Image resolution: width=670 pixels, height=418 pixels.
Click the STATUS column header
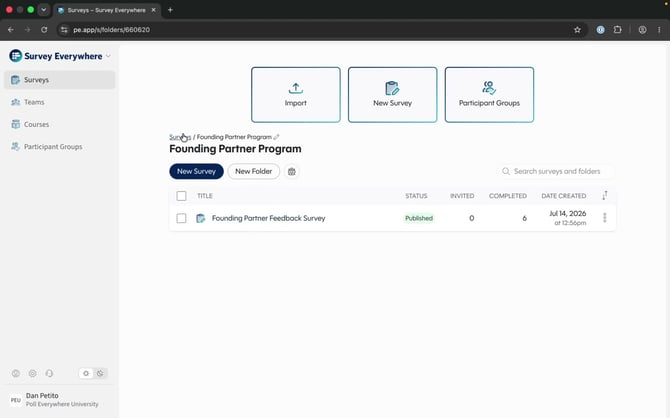click(416, 196)
